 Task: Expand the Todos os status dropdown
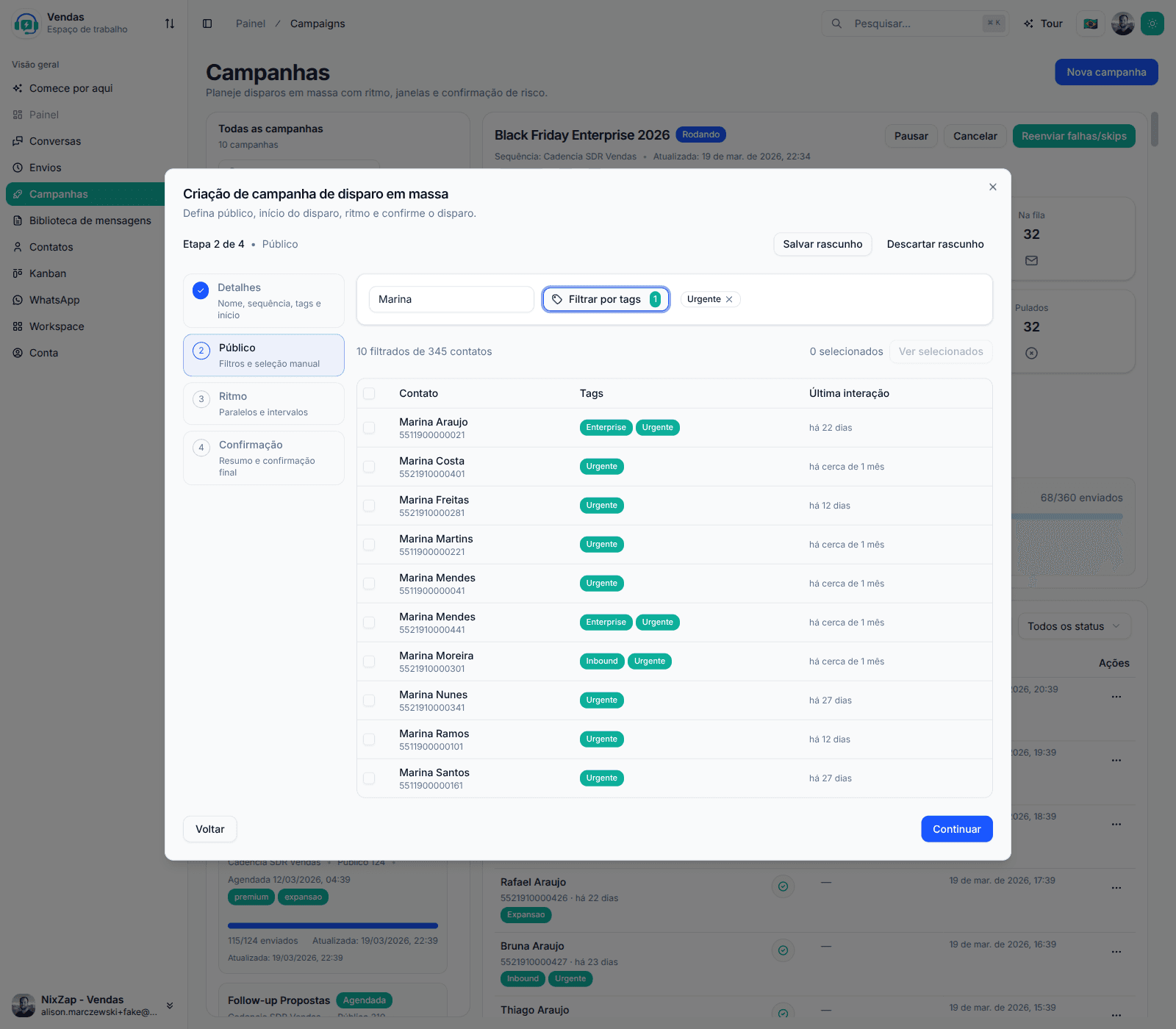[1074, 626]
